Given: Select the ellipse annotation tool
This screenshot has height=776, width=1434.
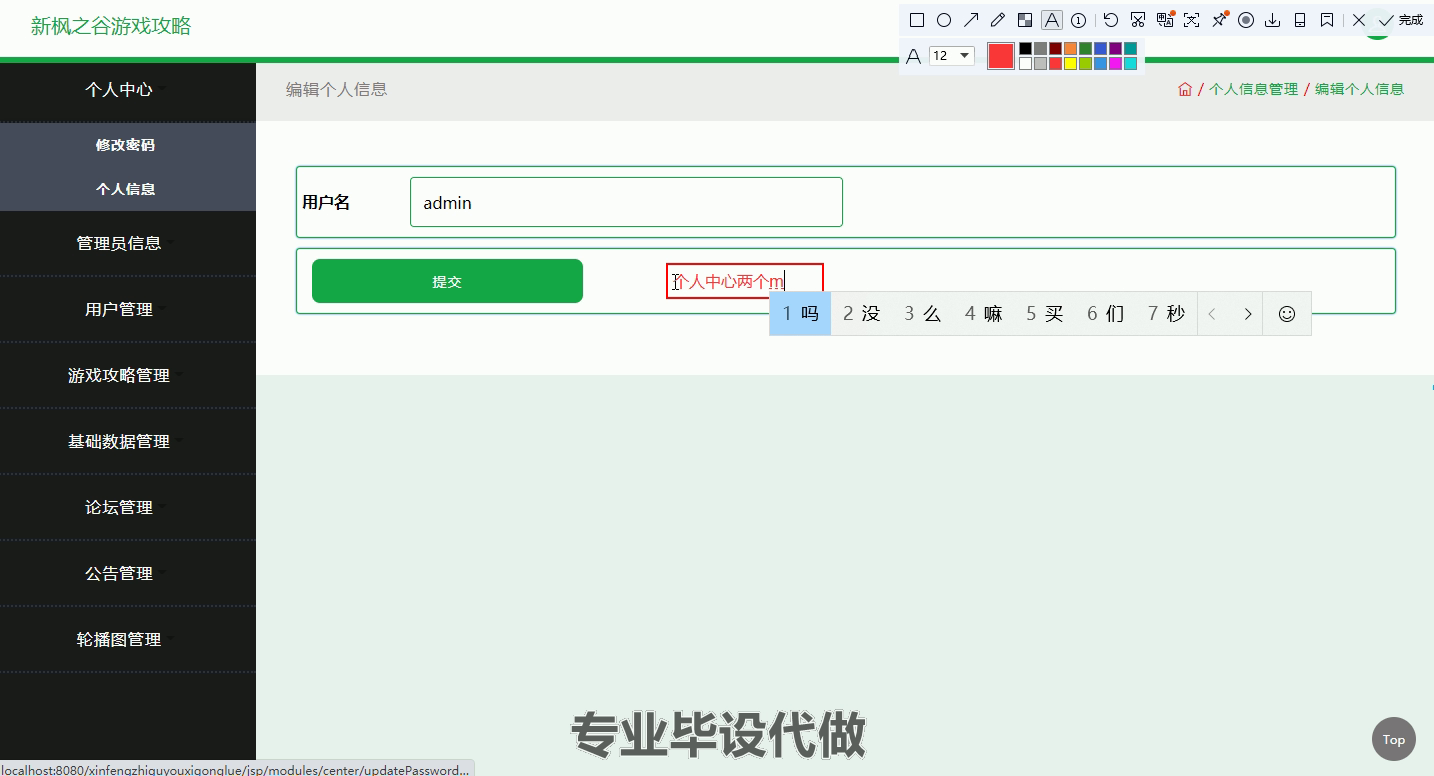Looking at the screenshot, I should point(943,20).
